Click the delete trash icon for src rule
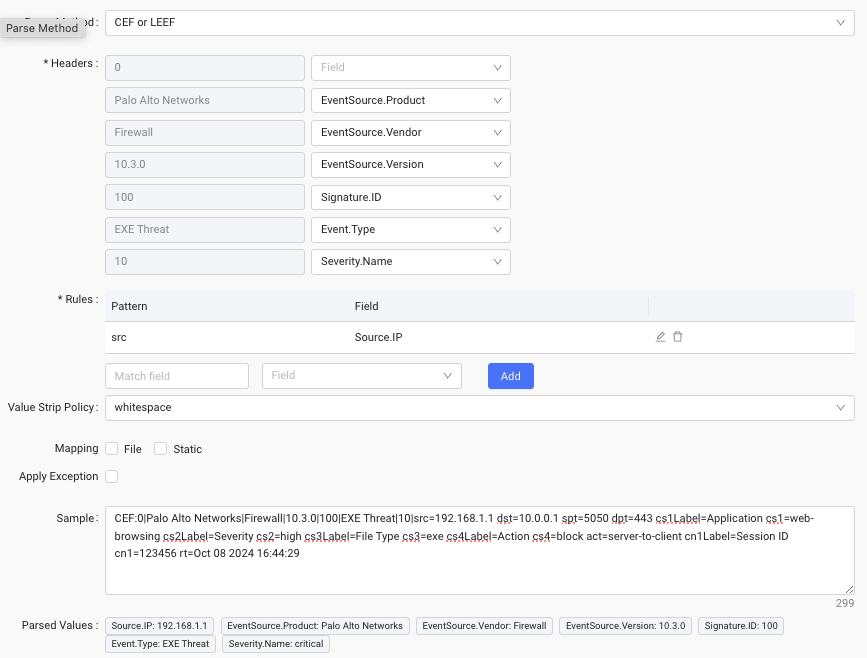 [x=678, y=337]
